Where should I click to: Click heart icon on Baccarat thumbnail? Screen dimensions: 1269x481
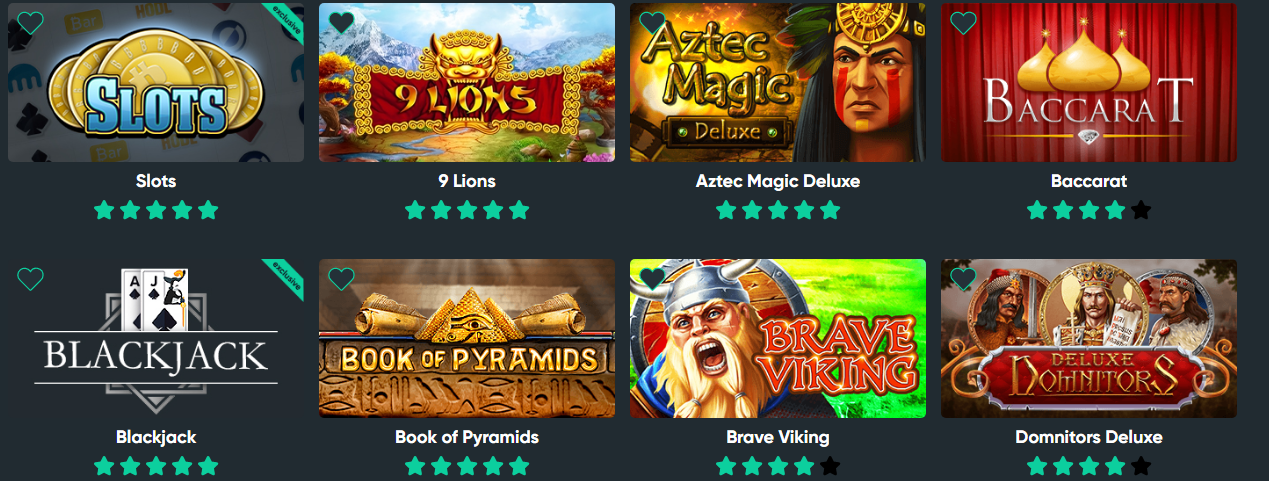tap(963, 23)
